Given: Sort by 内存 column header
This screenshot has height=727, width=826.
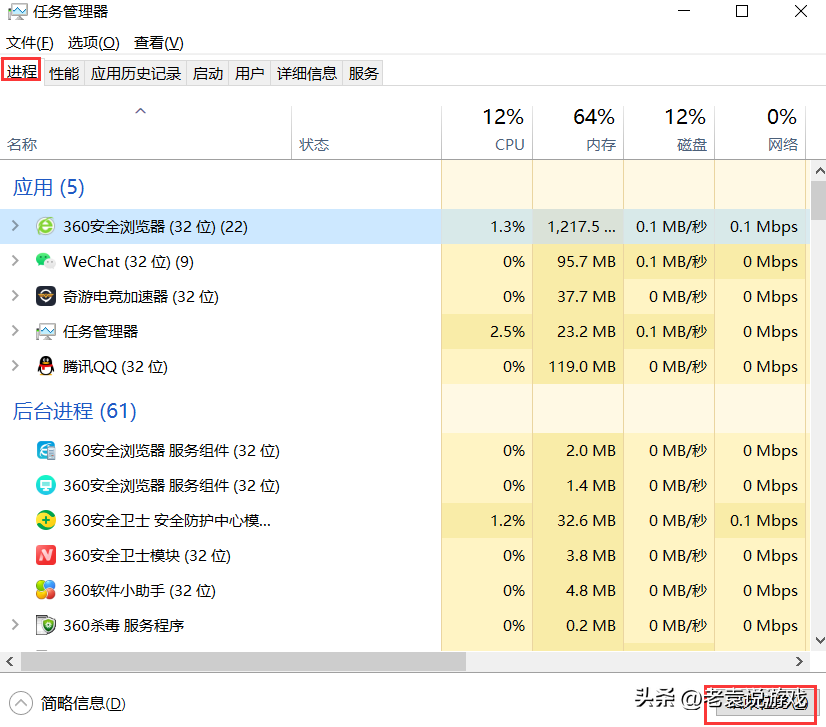Looking at the screenshot, I should 578,131.
